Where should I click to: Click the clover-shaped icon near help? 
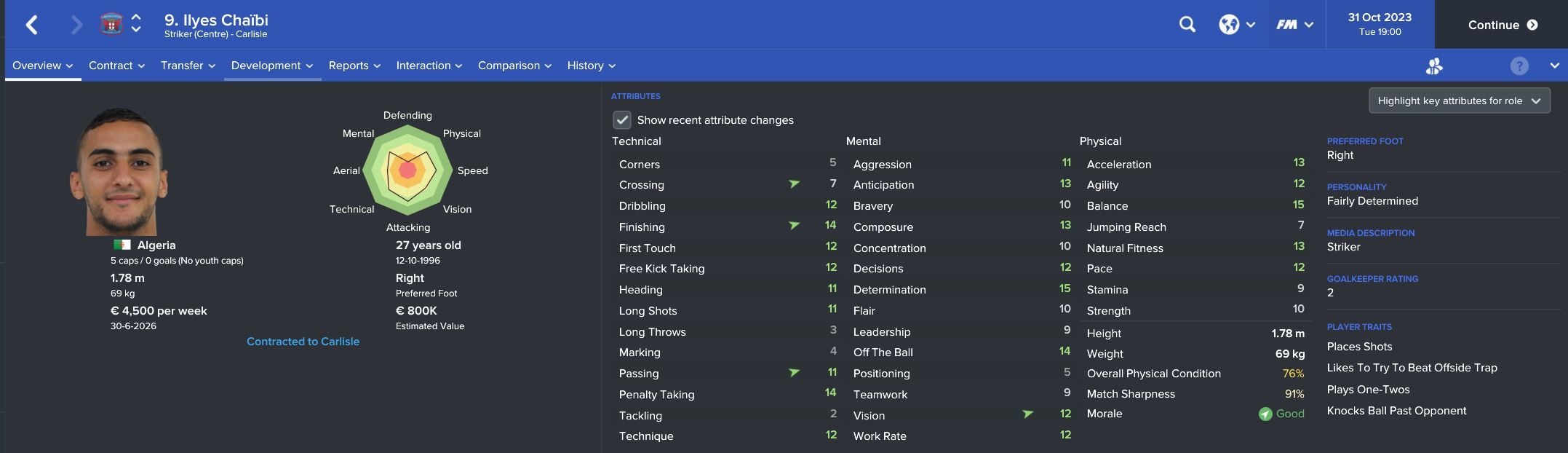(1434, 66)
